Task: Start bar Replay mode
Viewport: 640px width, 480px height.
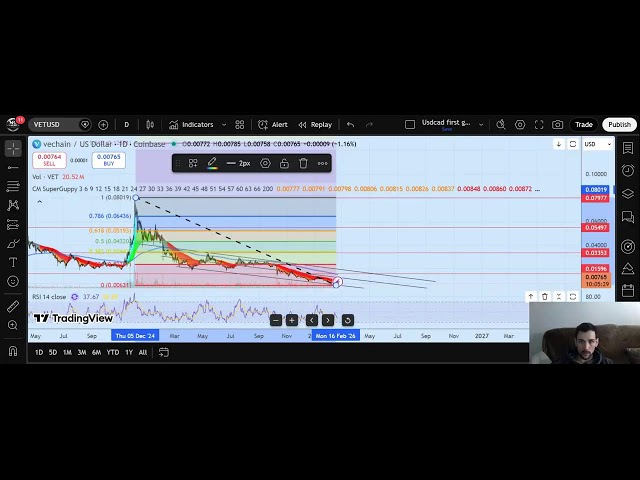Action: 315,125
